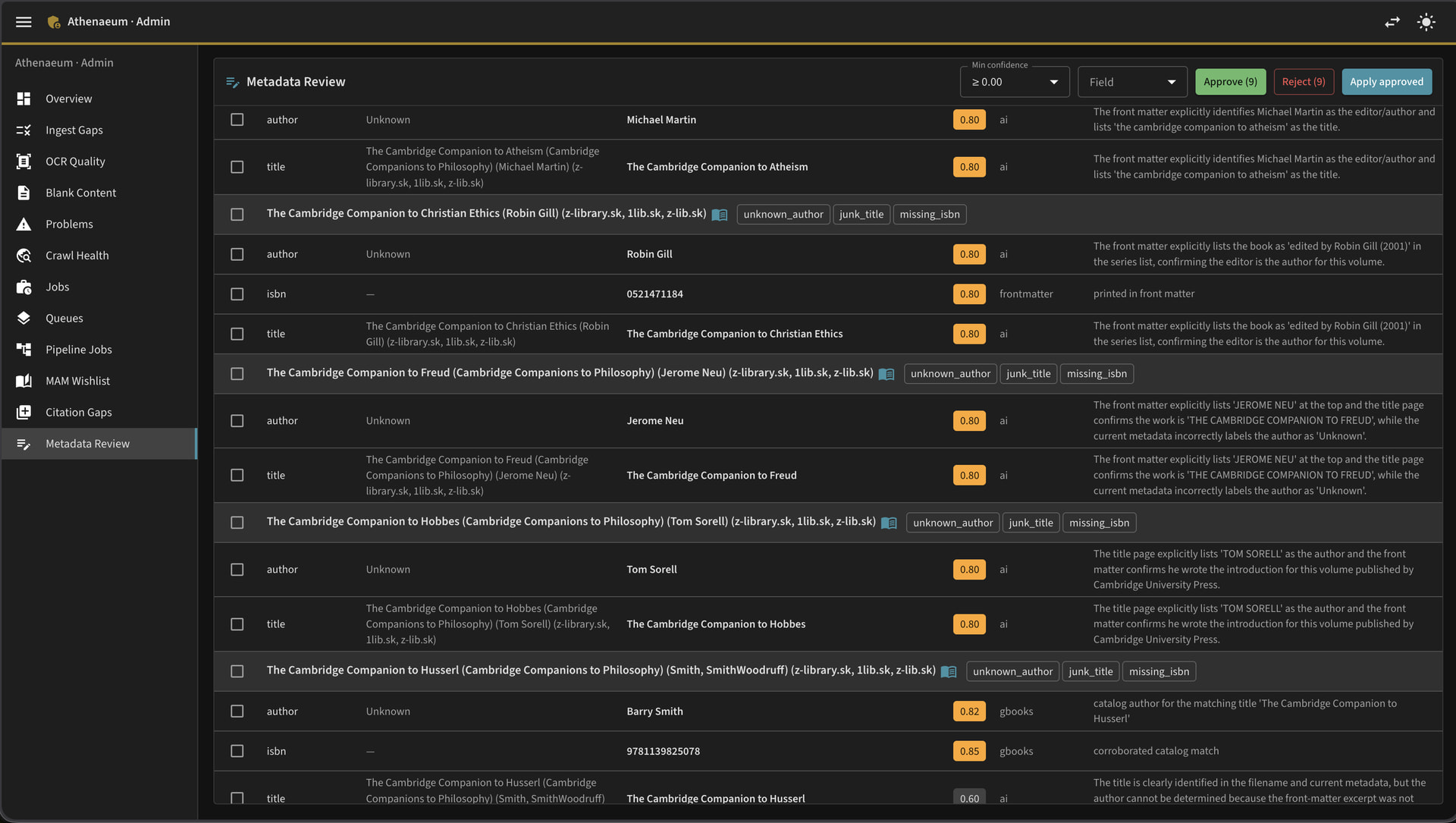Click the 0.85 confidence badge
This screenshot has width=1456, height=823.
point(969,751)
